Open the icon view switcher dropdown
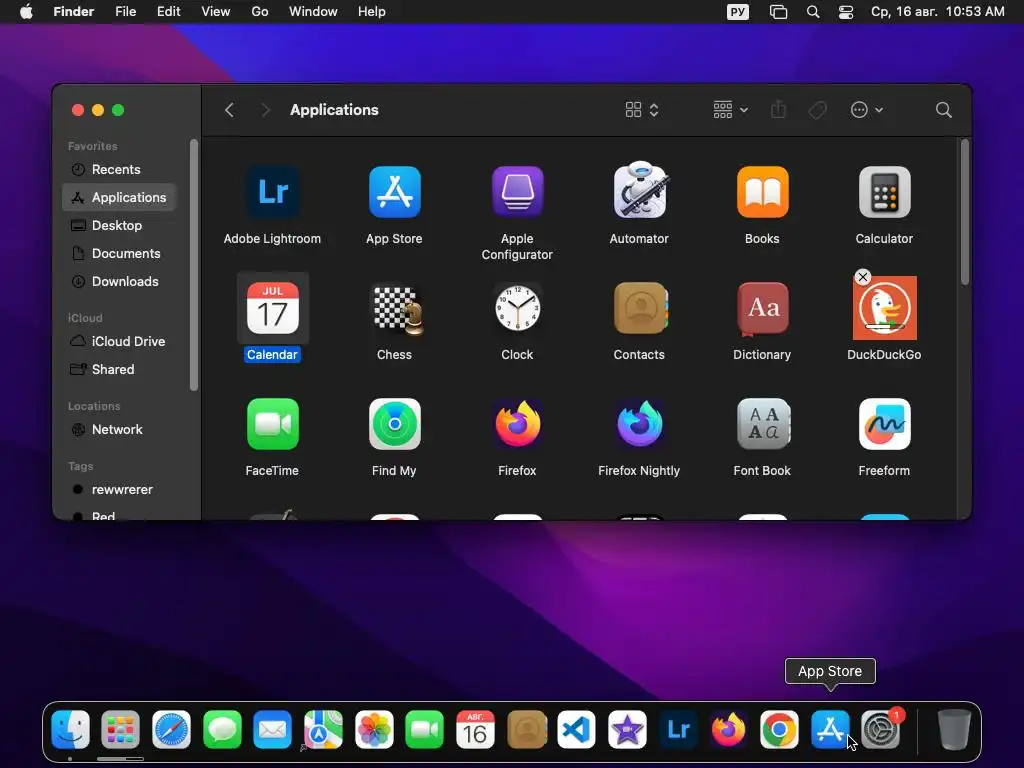This screenshot has height=768, width=1024. click(x=642, y=110)
